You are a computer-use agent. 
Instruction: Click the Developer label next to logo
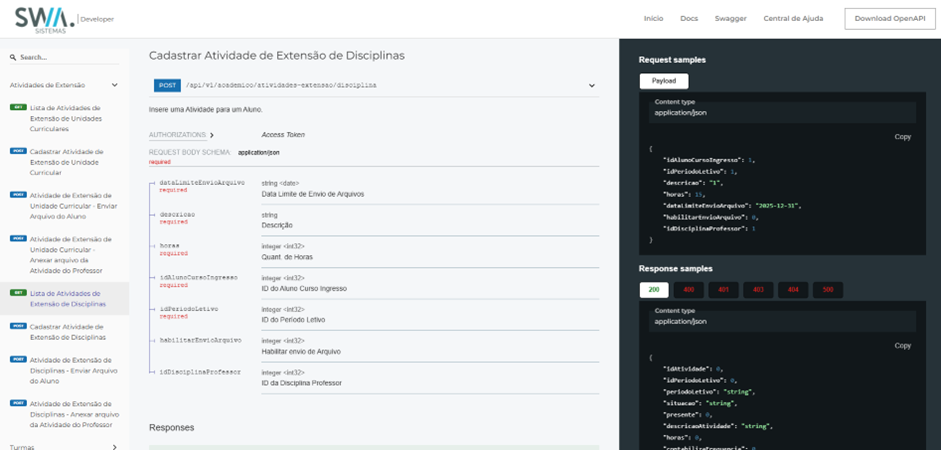click(97, 19)
